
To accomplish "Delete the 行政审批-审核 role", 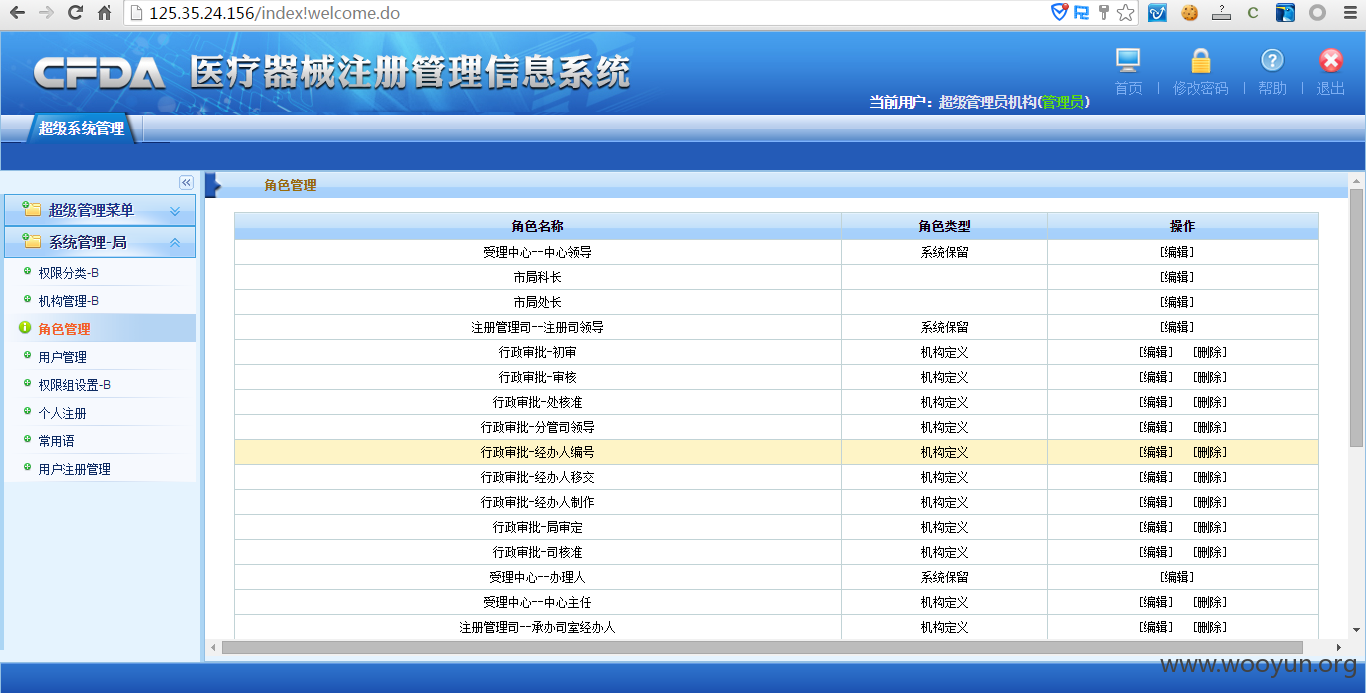I will [x=1210, y=377].
